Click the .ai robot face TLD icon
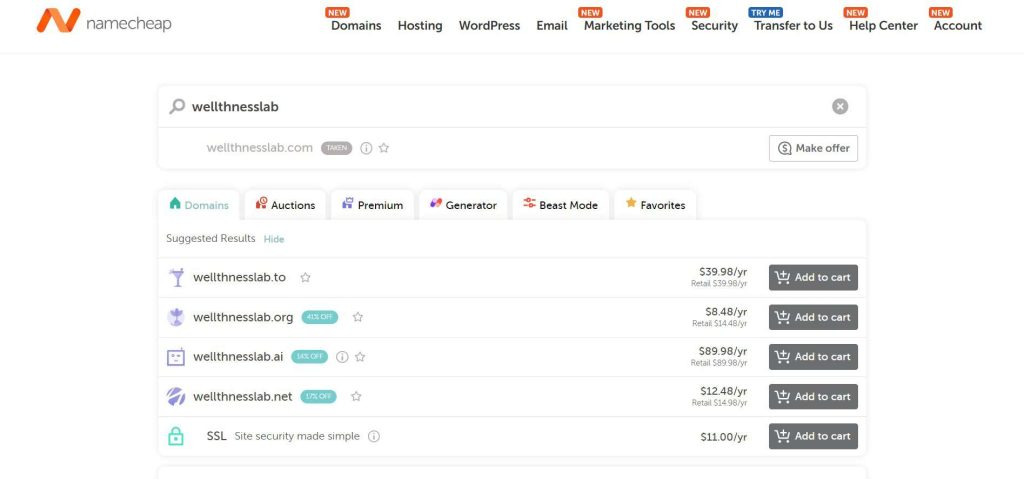This screenshot has width=1024, height=479. [x=176, y=357]
